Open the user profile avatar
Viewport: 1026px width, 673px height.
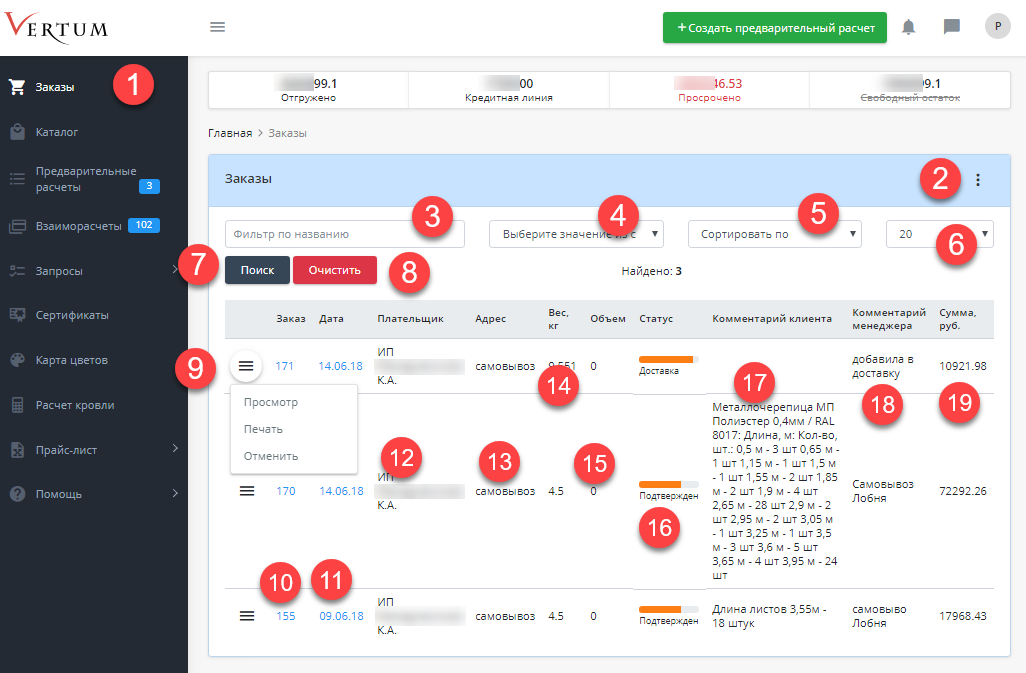(997, 27)
